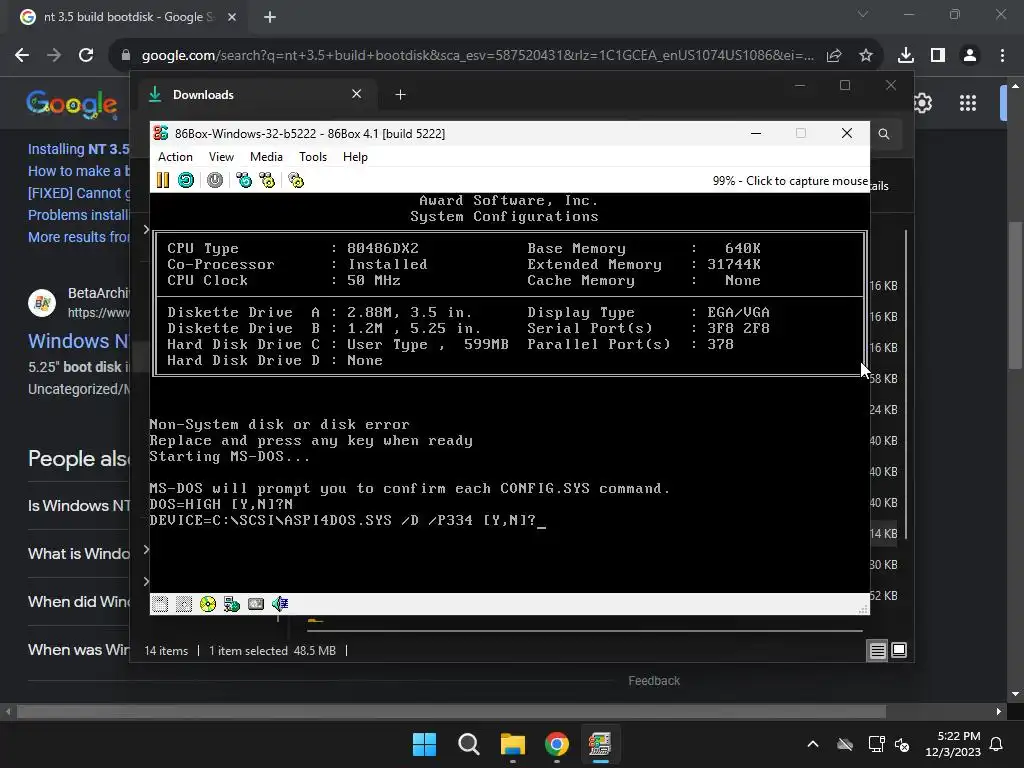The height and width of the screenshot is (768, 1024).
Task: Click Feedback link on Google page
Action: coord(654,681)
